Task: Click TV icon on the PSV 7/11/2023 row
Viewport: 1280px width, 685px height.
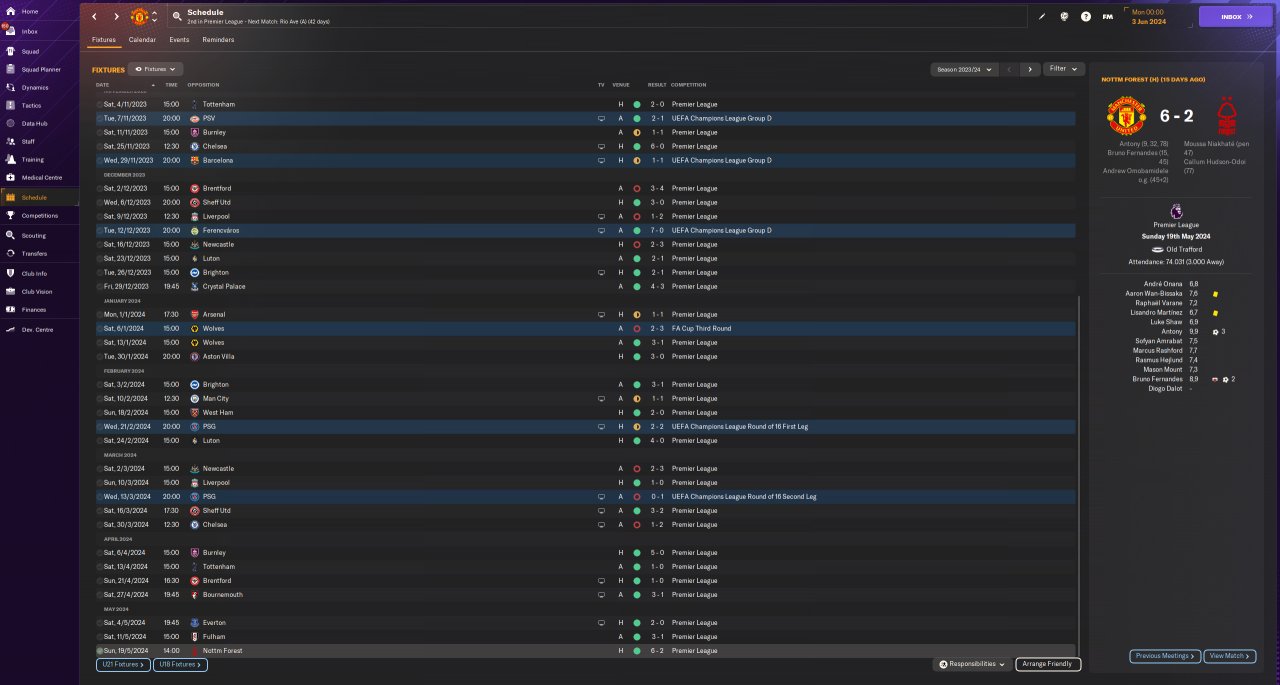Action: click(x=601, y=118)
